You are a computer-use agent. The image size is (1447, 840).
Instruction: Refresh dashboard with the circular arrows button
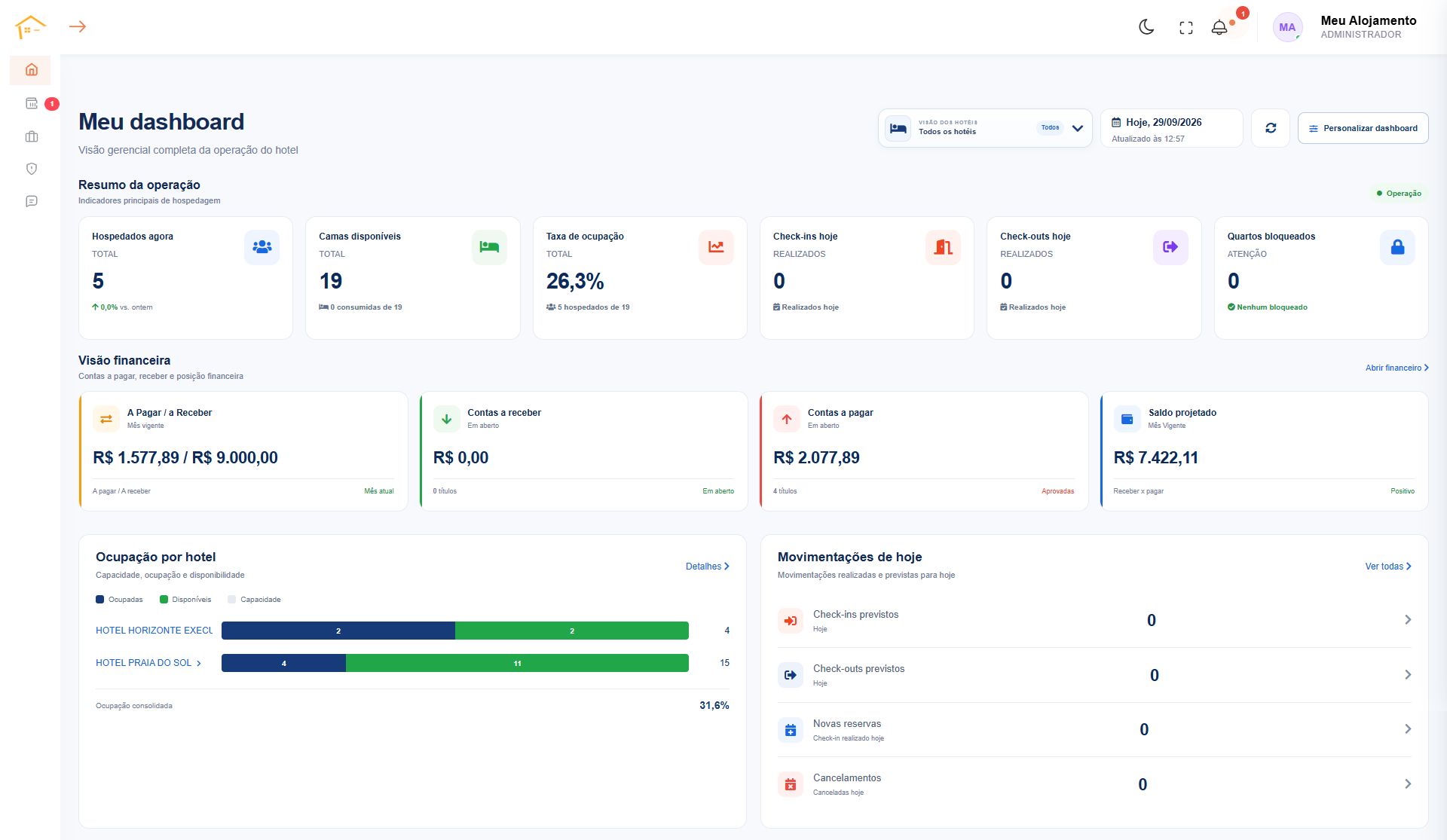click(x=1271, y=128)
